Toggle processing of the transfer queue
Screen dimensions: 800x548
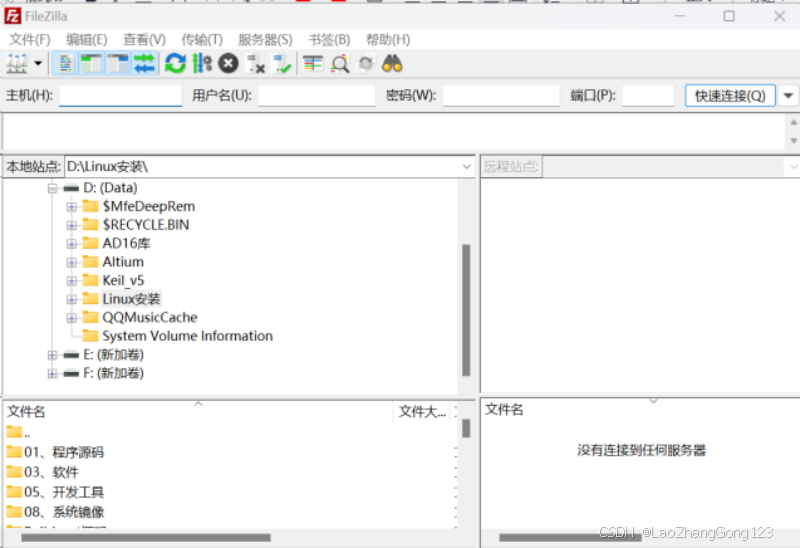coord(202,64)
